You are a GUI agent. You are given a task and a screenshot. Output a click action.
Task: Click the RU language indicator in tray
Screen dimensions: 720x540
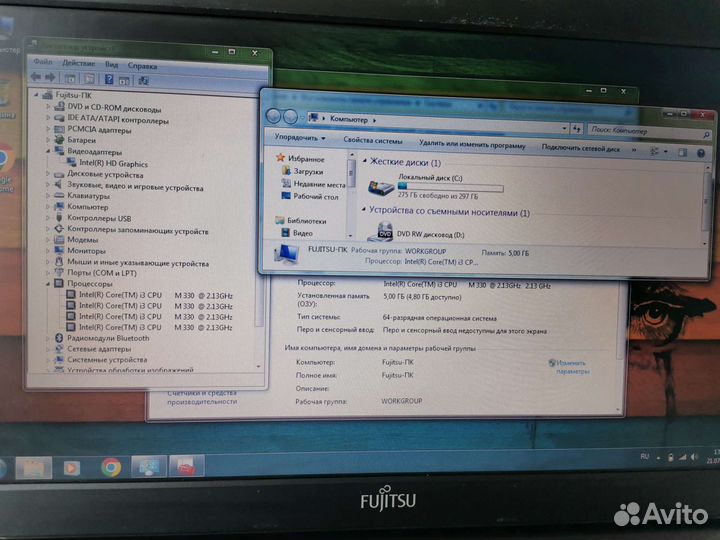(x=645, y=456)
